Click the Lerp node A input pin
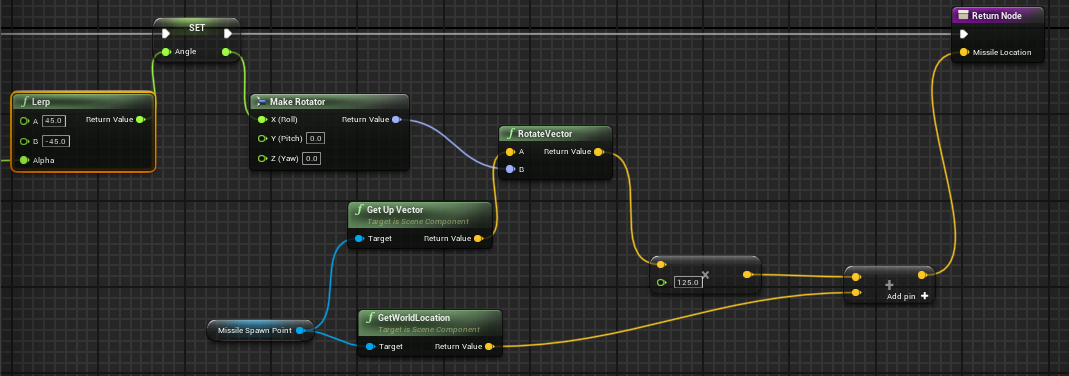Image resolution: width=1069 pixels, height=376 pixels. point(25,121)
